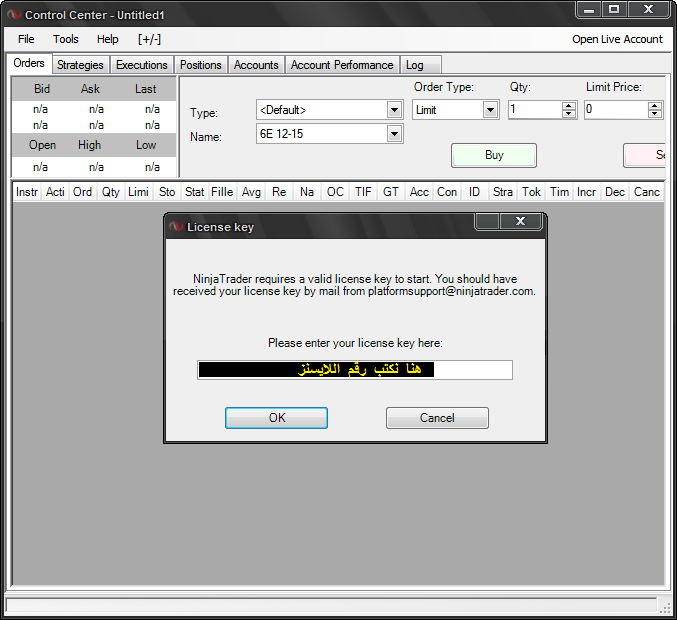Screen dimensions: 677x620
Task: Click the Tok column header
Action: pos(531,192)
